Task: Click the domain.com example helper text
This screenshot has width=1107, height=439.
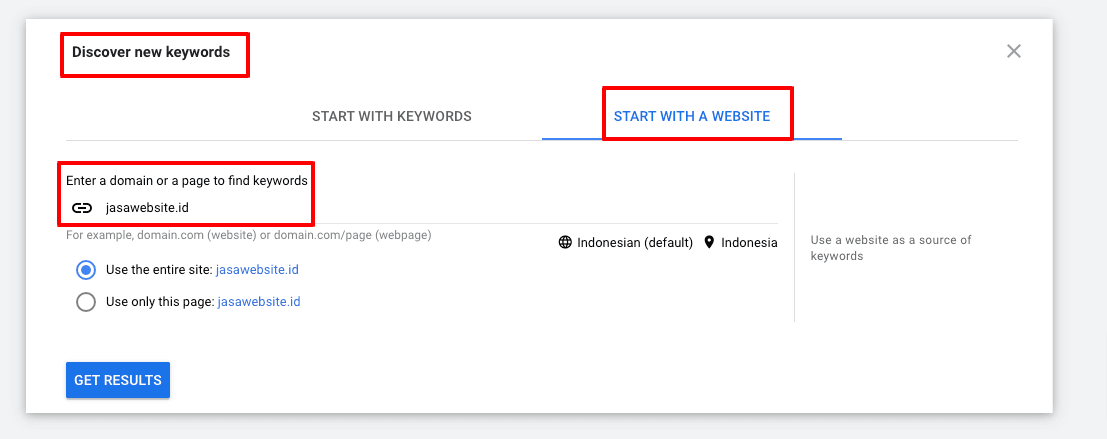Action: coord(248,235)
